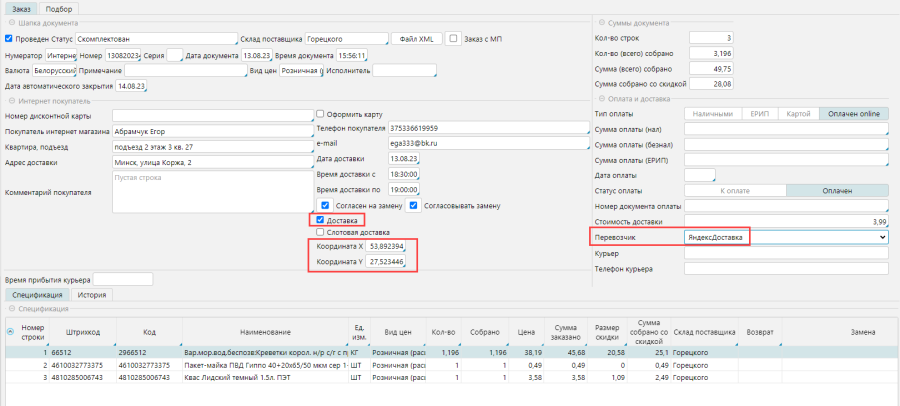Viewport: 900px width, 406px height.
Task: Uncheck the Доставка checkbox
Action: point(320,219)
